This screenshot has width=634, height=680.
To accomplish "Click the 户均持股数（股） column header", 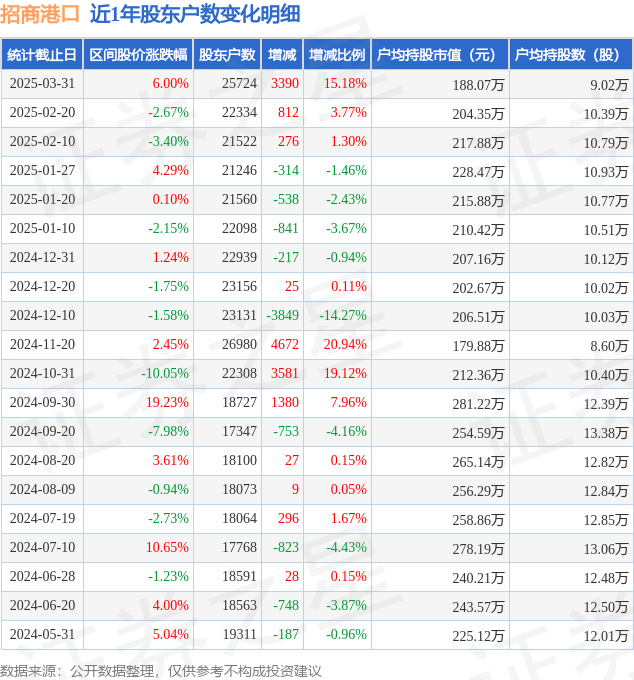I will 571,55.
